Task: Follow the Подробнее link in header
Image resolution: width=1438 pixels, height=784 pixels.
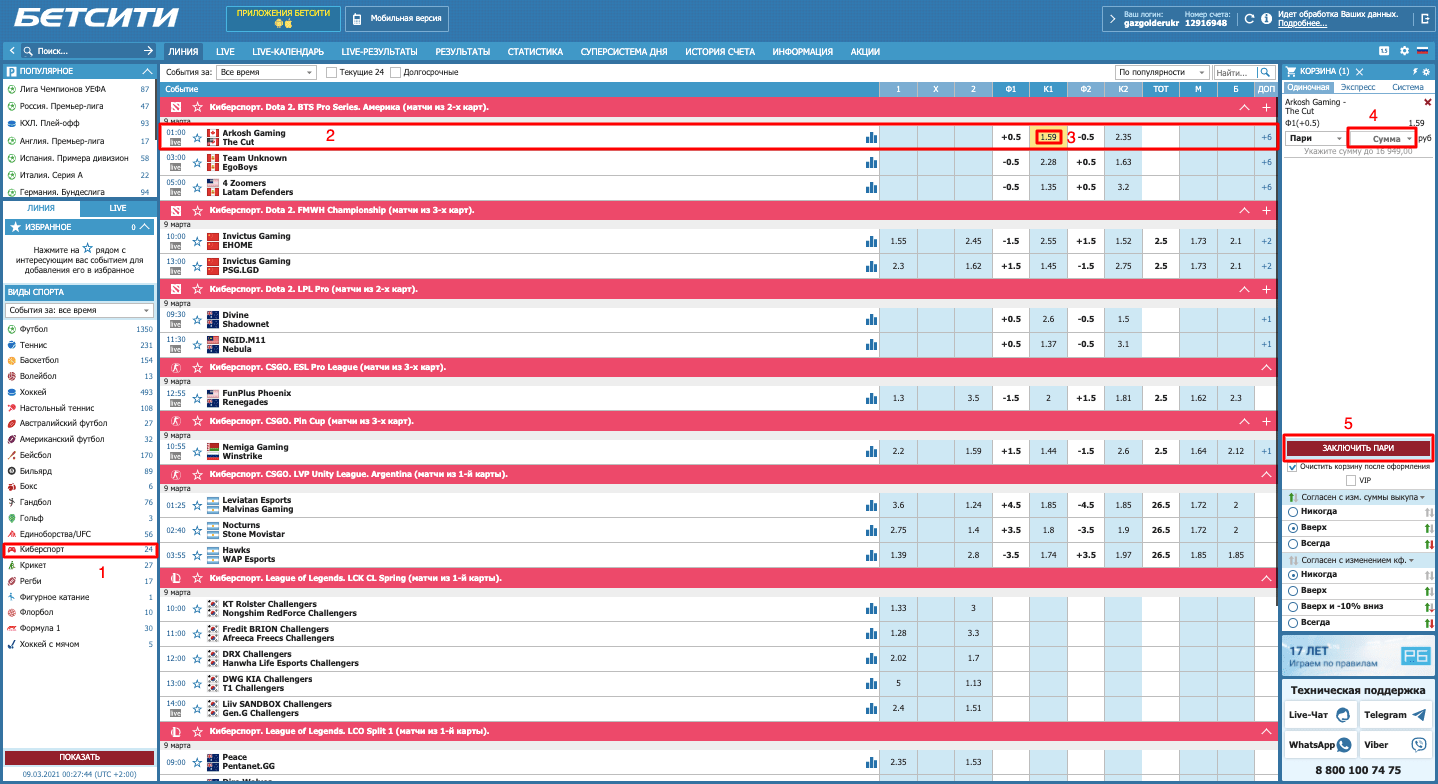Action: (x=1301, y=24)
